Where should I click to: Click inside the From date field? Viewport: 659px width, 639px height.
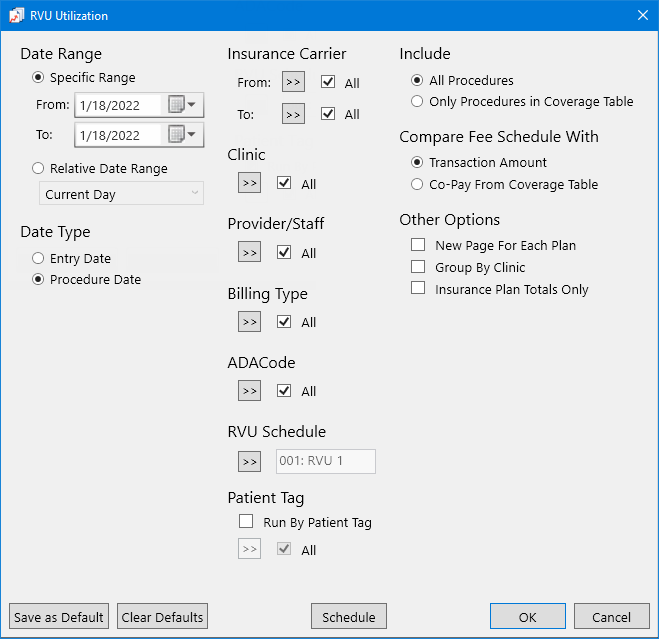click(x=117, y=105)
